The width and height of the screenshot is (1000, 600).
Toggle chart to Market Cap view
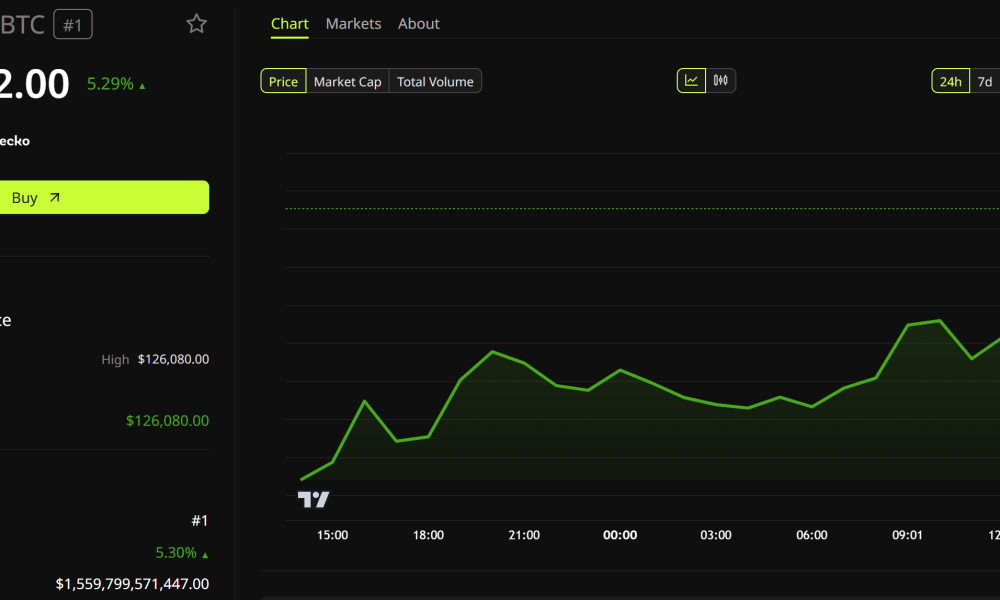point(347,81)
